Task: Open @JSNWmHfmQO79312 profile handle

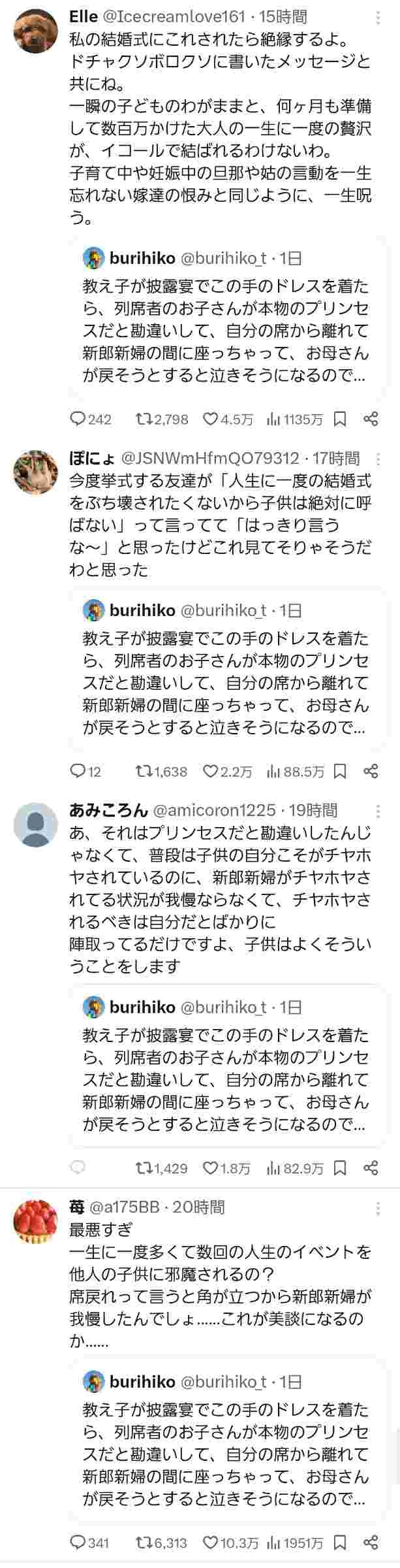Action: 210,459
